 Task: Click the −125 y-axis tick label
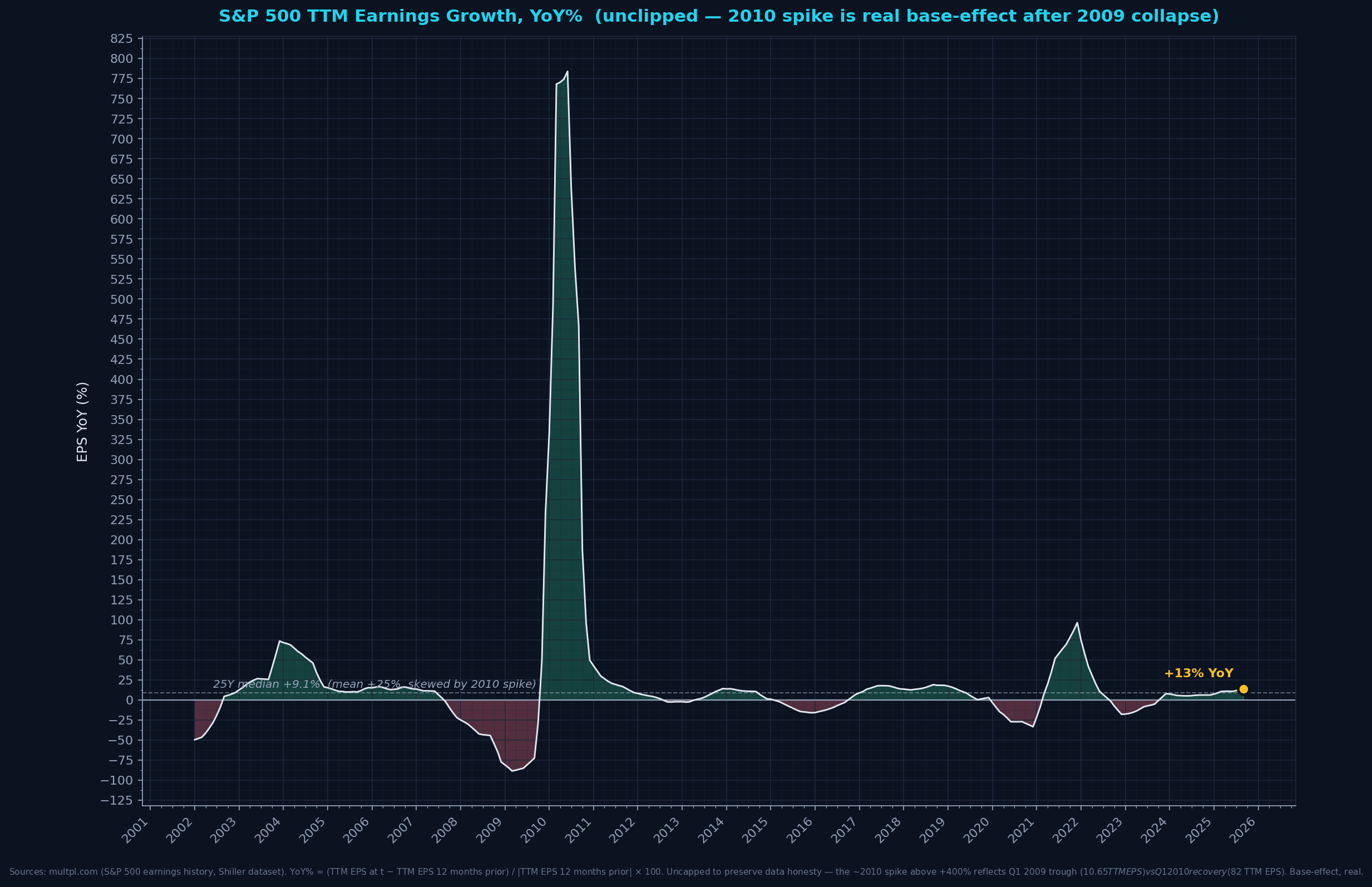click(117, 801)
